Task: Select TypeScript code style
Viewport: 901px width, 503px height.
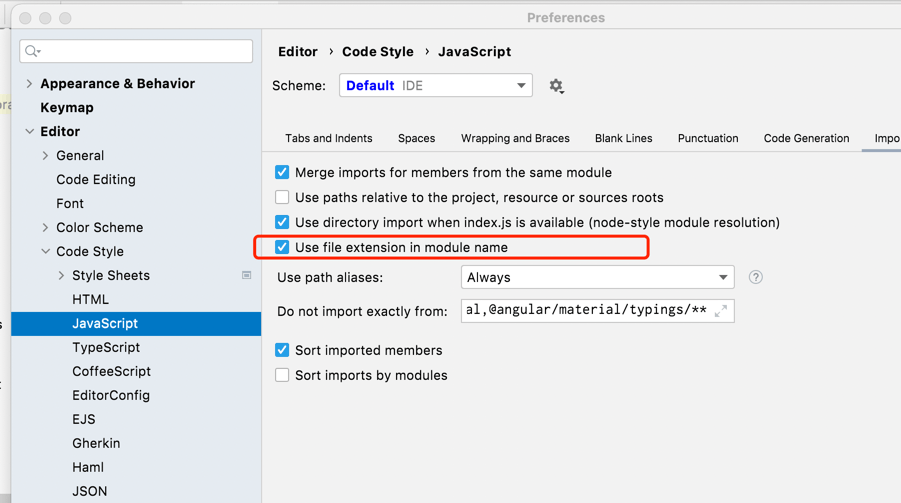Action: [x=106, y=347]
